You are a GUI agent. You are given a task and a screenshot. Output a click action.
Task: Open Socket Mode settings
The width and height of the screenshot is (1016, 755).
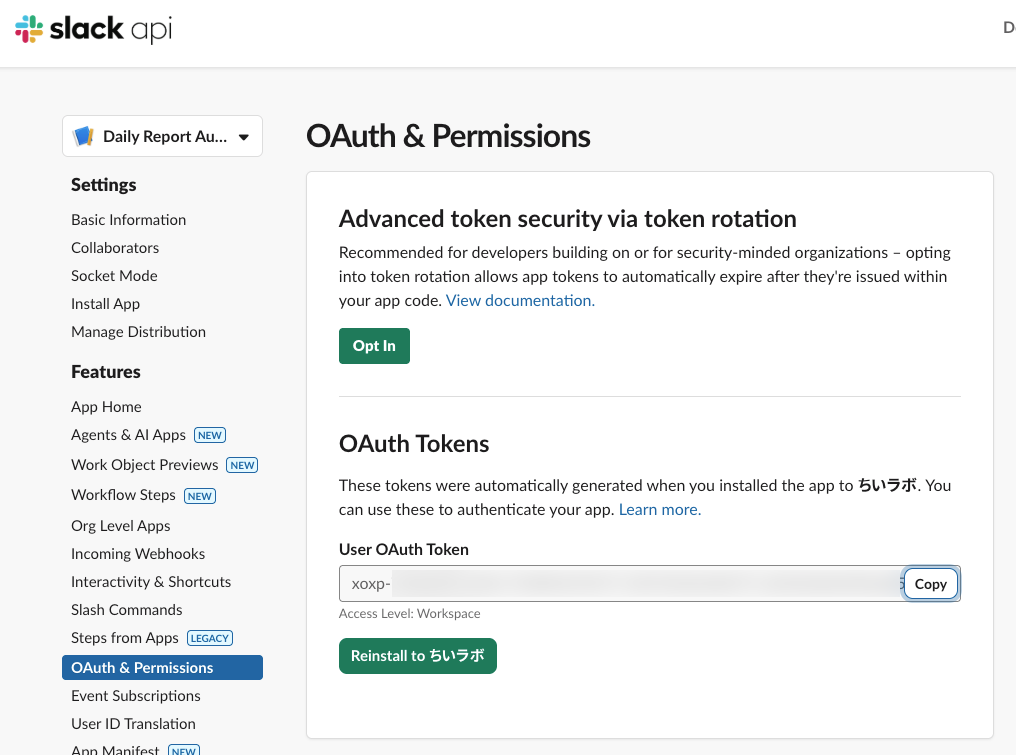coord(114,275)
